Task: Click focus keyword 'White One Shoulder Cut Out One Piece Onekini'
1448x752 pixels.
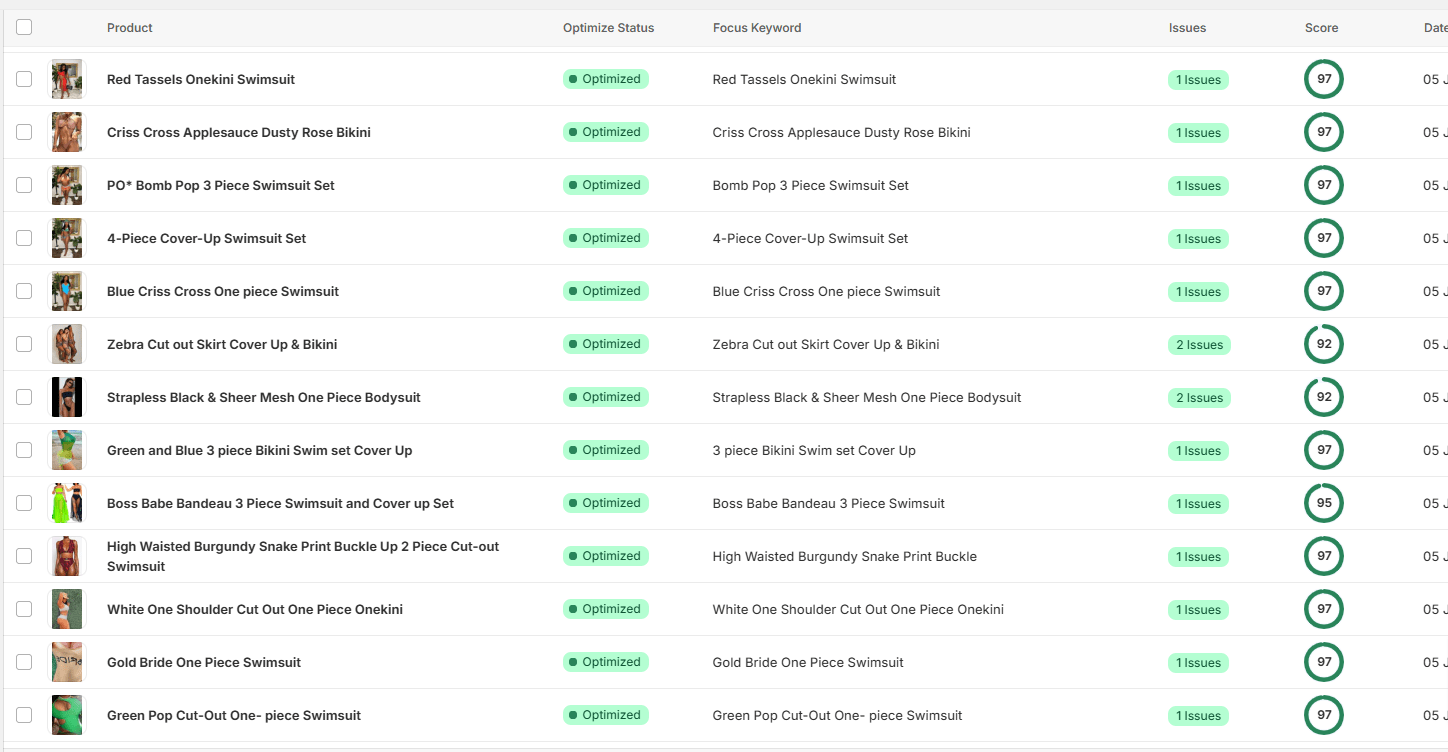Action: 858,609
